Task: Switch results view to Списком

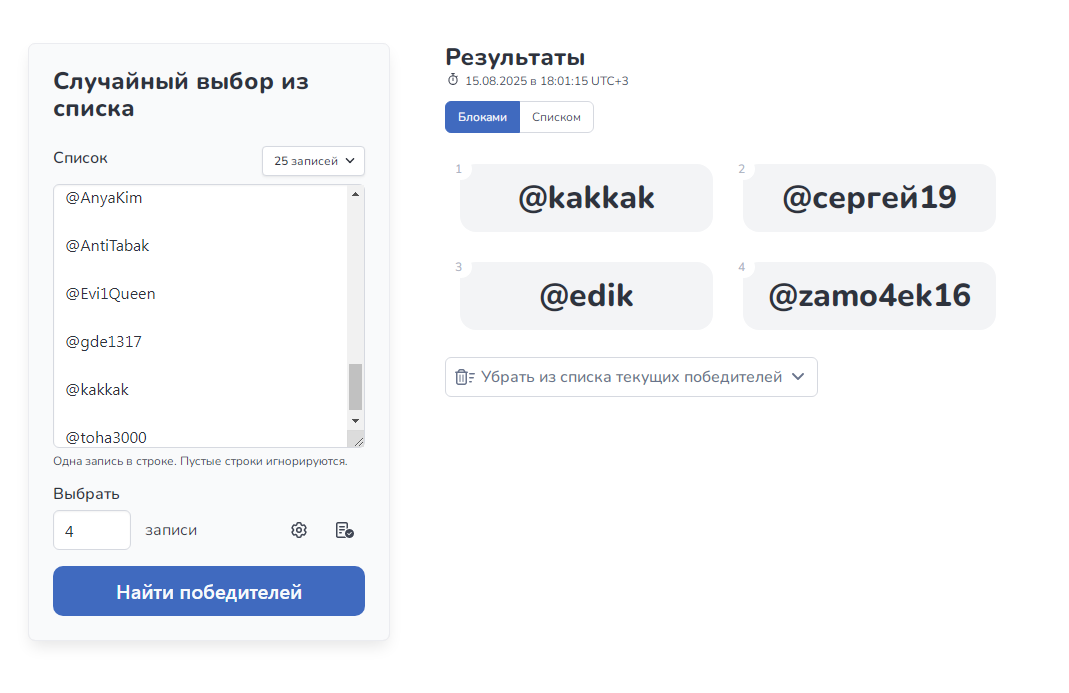Action: point(556,117)
